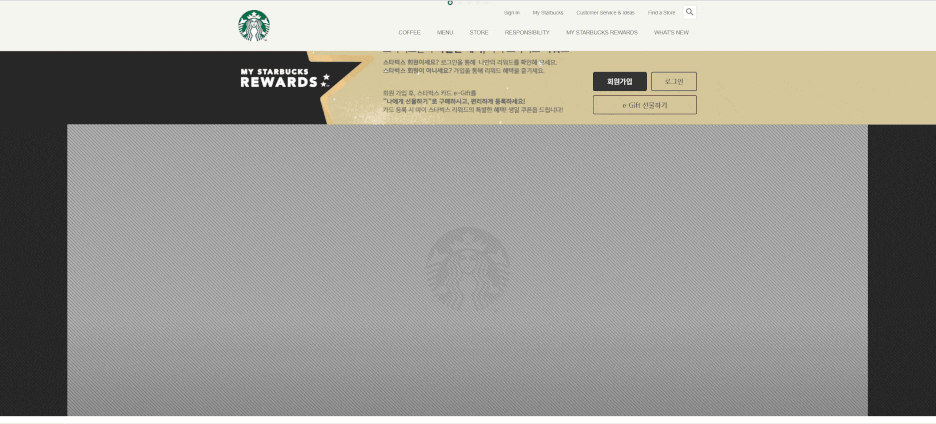Open the MENU navigation item
This screenshot has height=424, width=936.
445,33
